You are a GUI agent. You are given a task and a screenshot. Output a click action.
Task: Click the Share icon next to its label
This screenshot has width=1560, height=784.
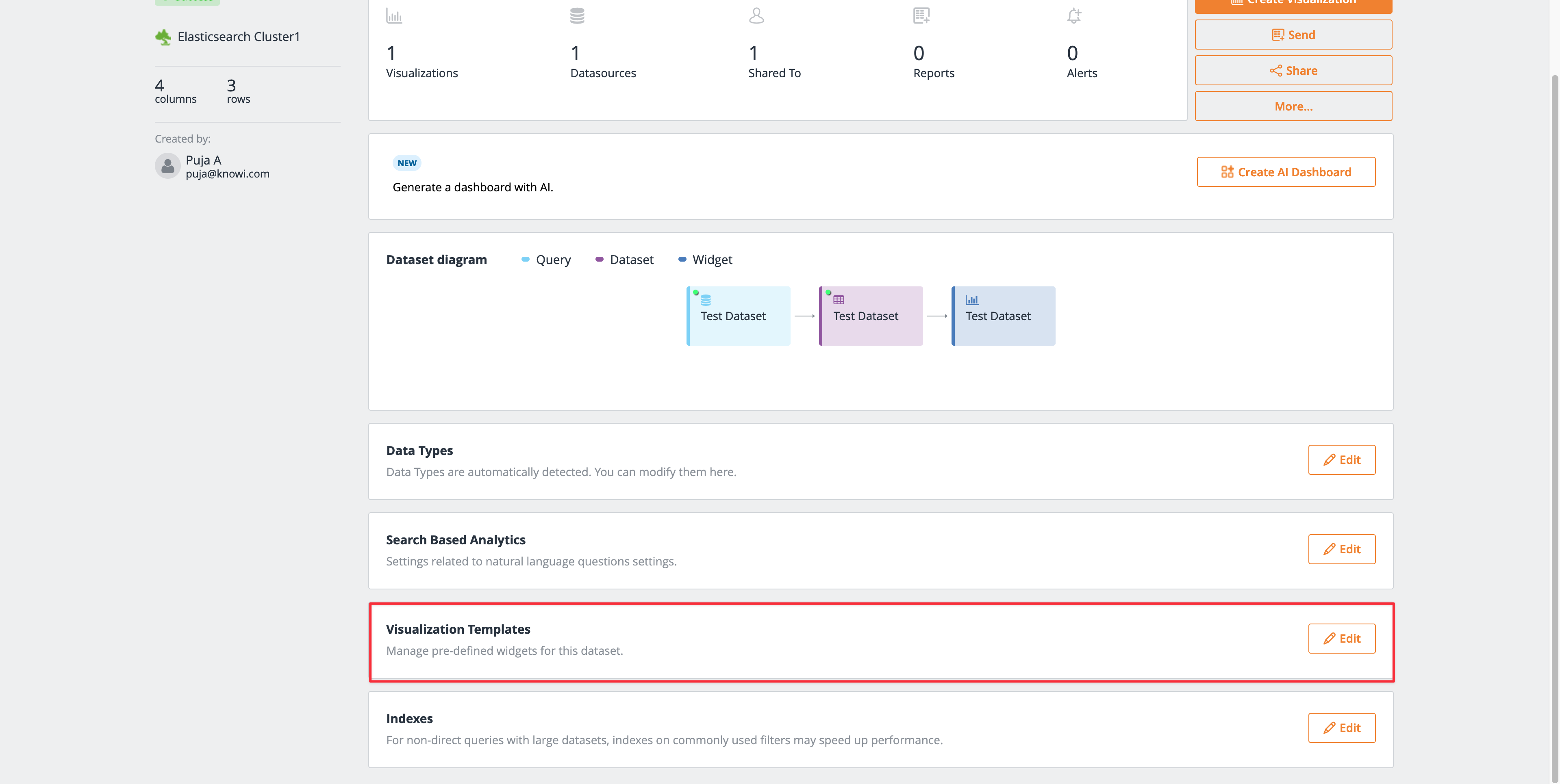(x=1275, y=70)
